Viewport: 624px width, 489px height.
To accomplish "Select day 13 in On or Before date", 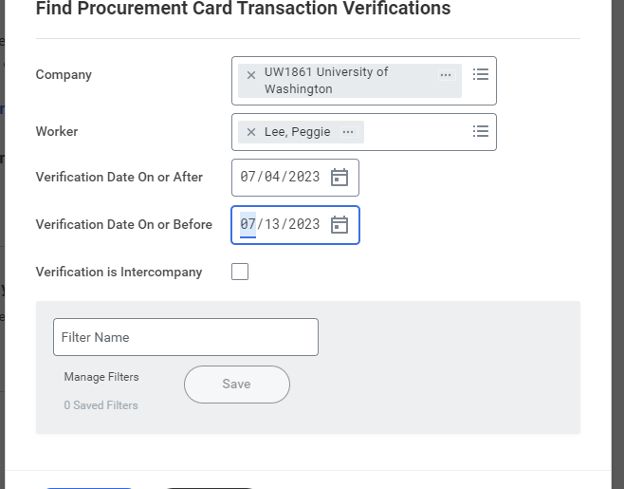I will pyautogui.click(x=272, y=224).
